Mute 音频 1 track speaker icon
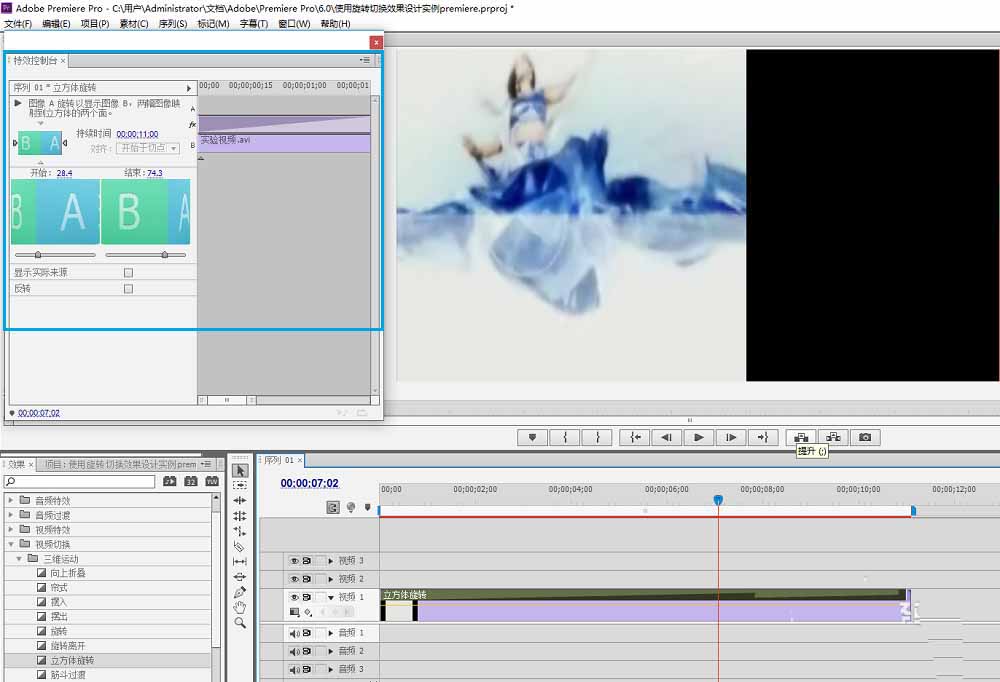Screen dimensions: 1000x682 294,633
